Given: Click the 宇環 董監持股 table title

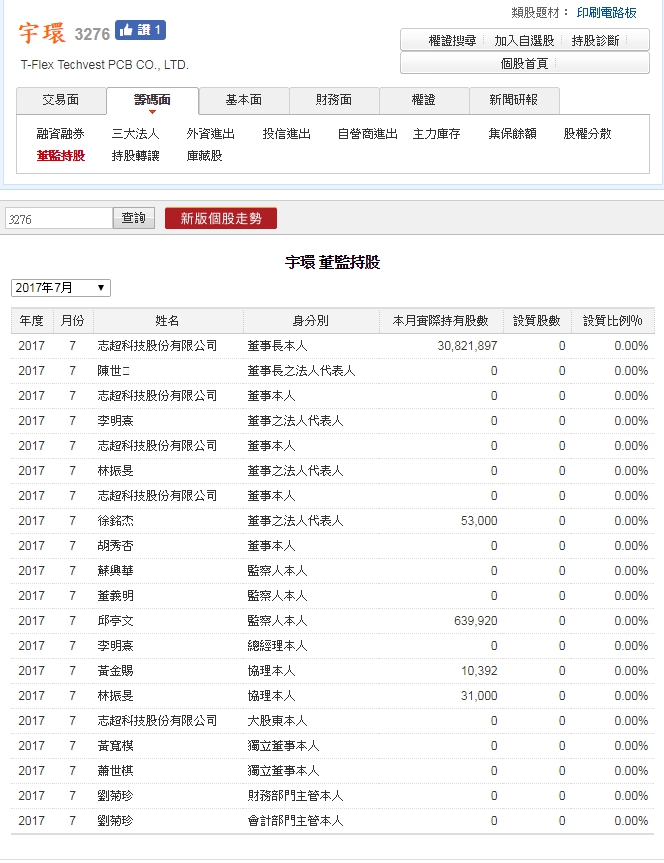Looking at the screenshot, I should click(x=333, y=262).
